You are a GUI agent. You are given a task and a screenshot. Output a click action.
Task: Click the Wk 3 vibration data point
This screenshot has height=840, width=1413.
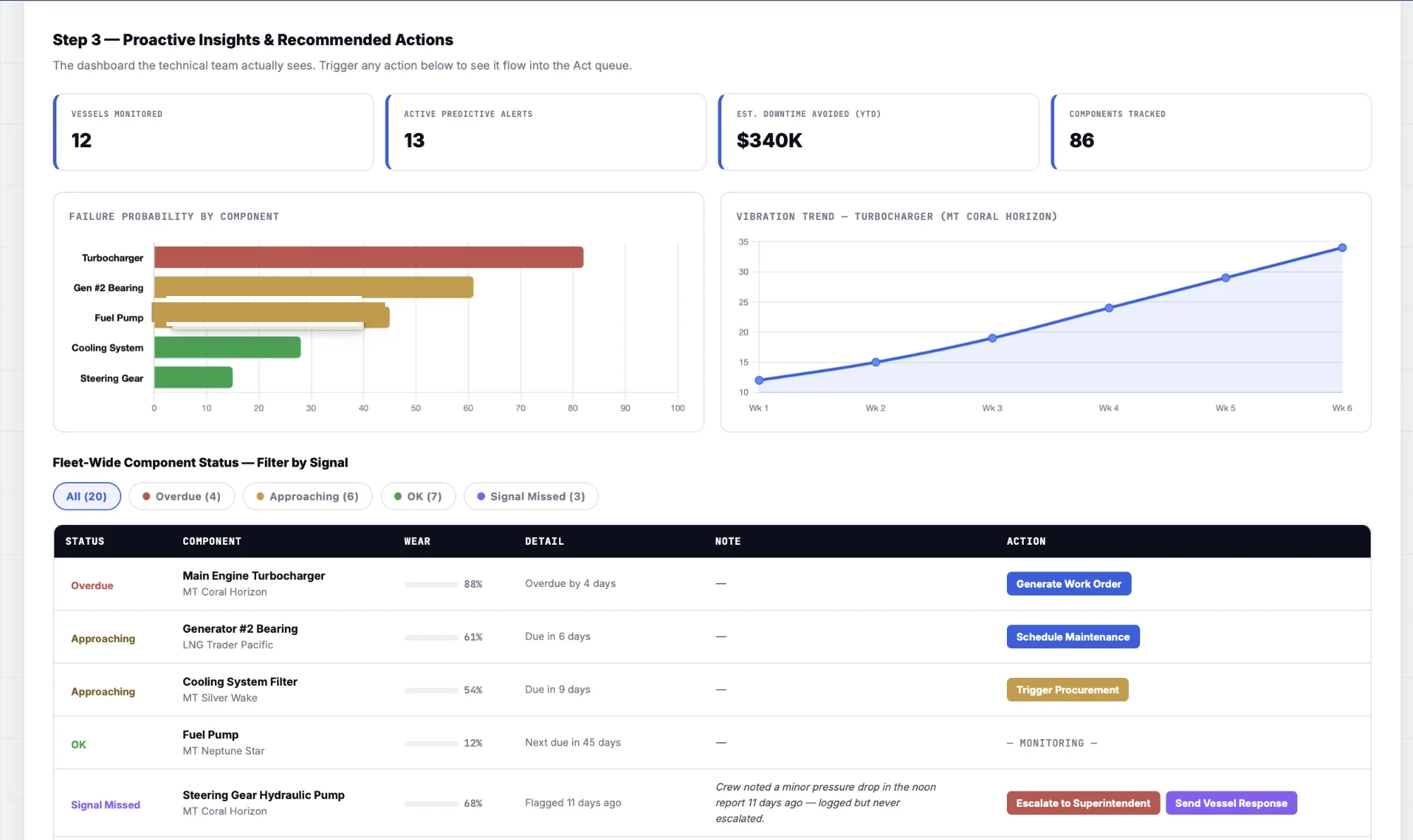pyautogui.click(x=991, y=338)
